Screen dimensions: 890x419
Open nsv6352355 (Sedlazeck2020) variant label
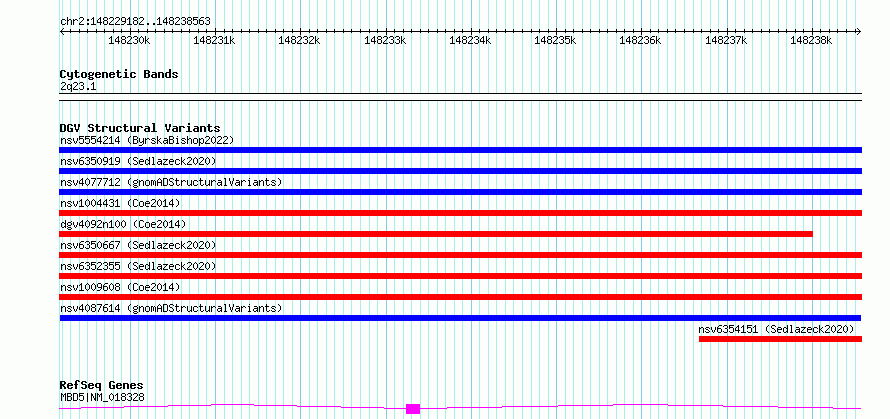pos(138,266)
